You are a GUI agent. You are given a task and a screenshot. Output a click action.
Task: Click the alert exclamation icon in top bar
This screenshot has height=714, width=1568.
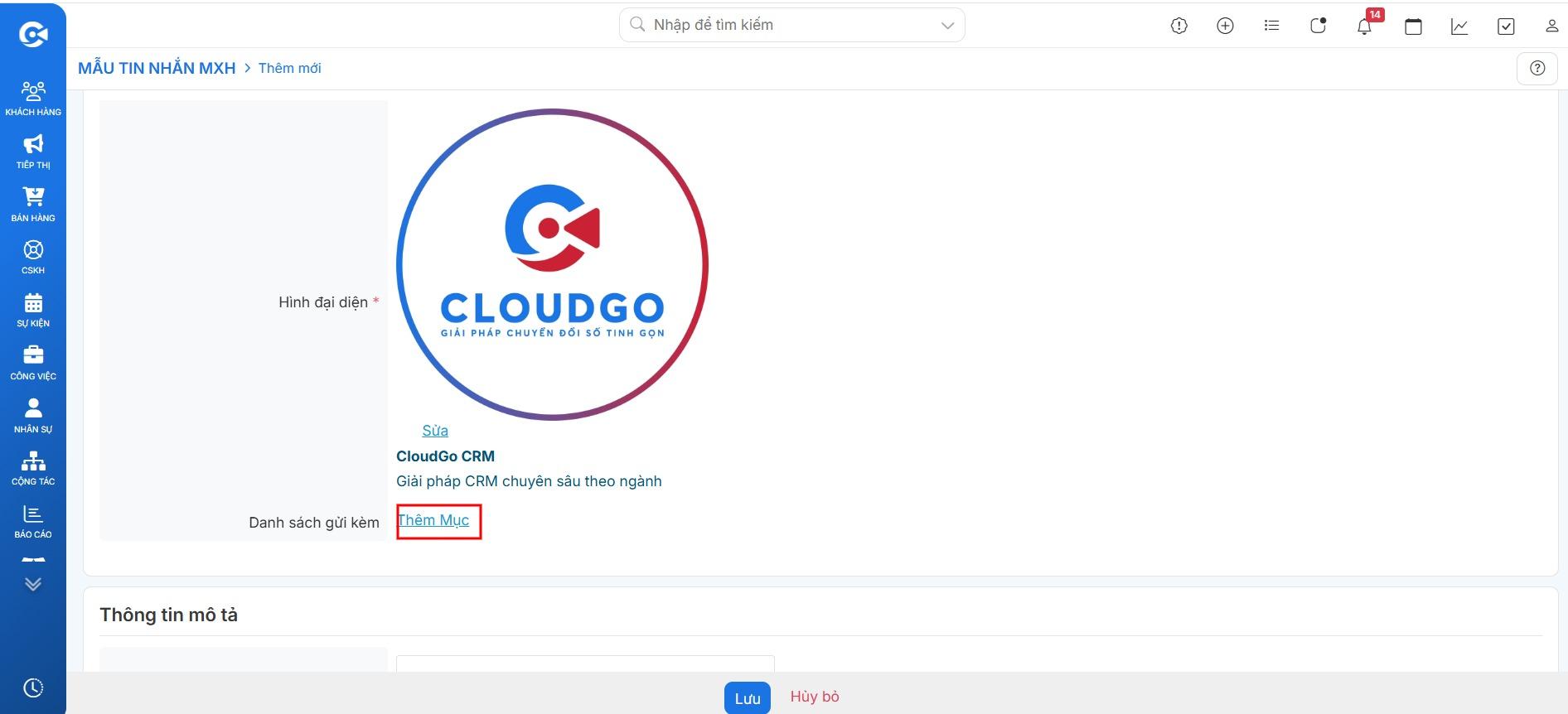click(1179, 26)
